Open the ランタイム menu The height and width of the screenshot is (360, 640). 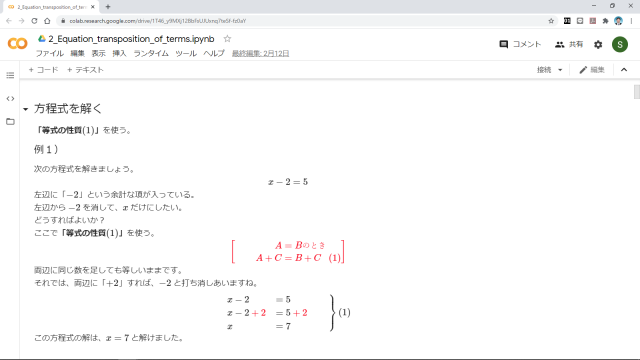click(151, 53)
